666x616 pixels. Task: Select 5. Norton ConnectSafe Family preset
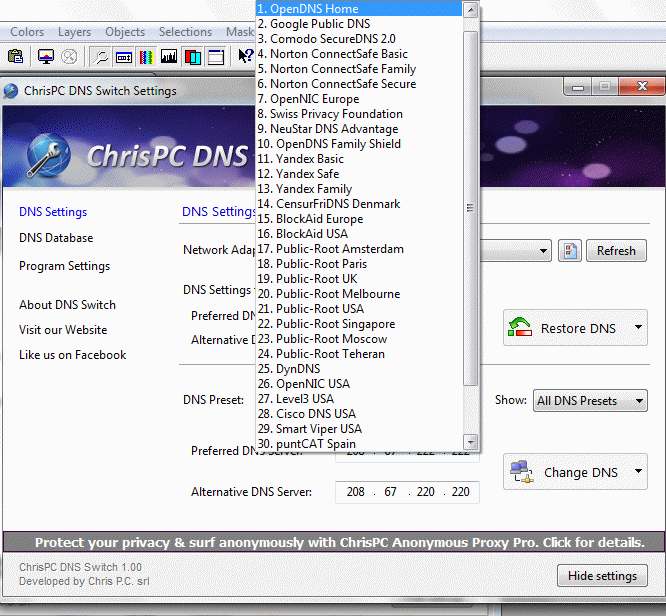click(359, 69)
